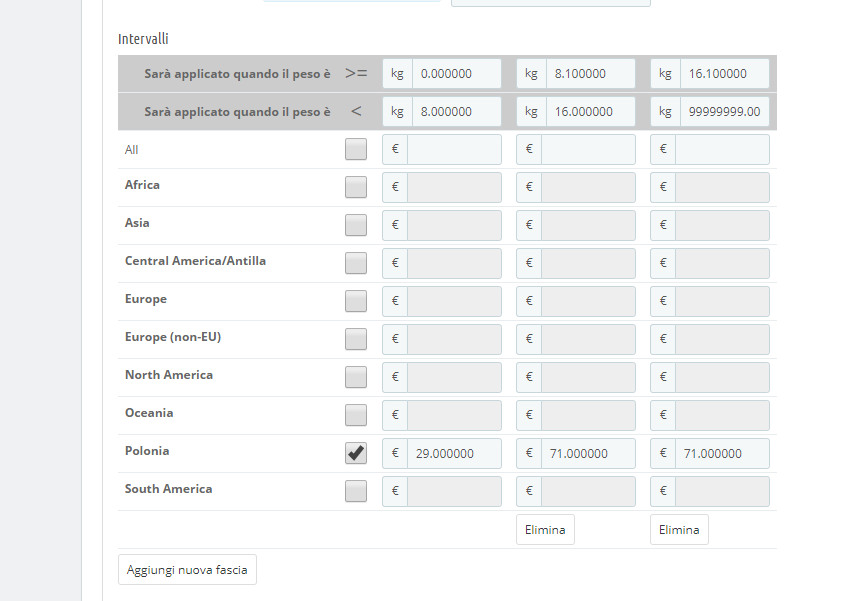Click Elimina under the second range
Screen dimensions: 847x601
[545, 530]
